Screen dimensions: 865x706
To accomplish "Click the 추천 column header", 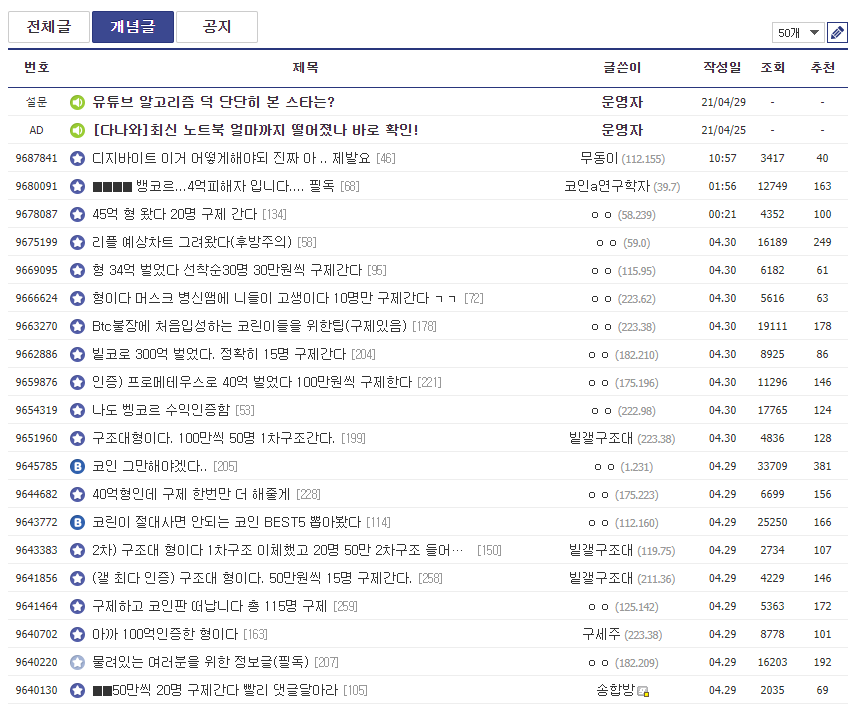I will [822, 68].
